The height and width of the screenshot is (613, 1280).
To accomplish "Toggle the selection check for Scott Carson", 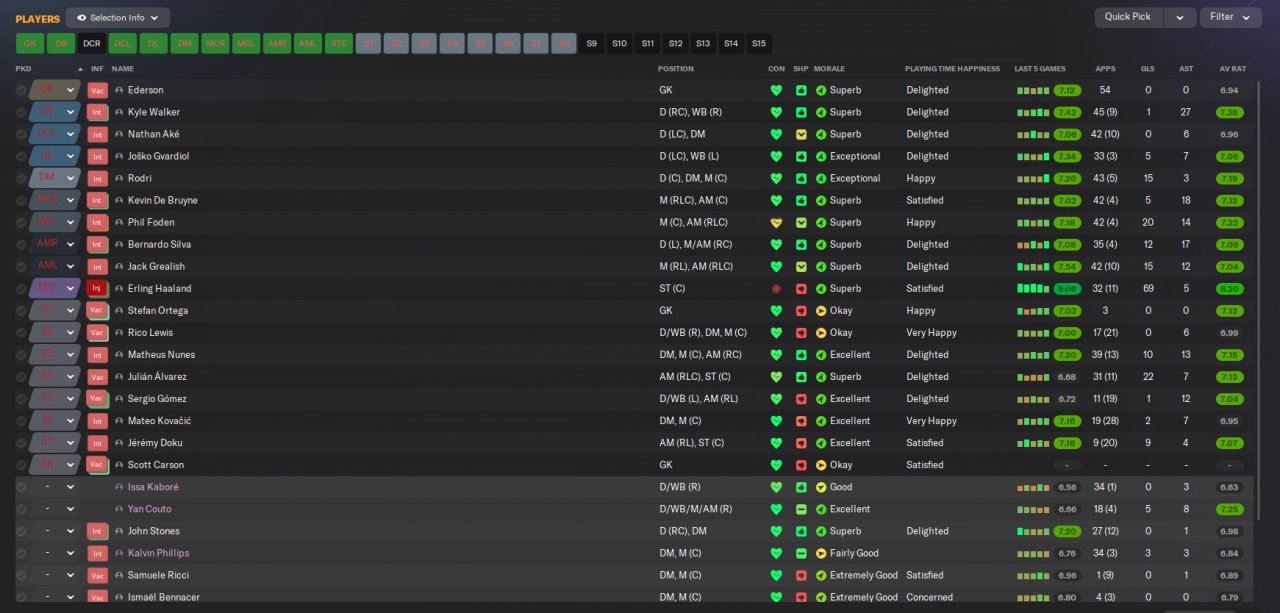I will (21, 465).
